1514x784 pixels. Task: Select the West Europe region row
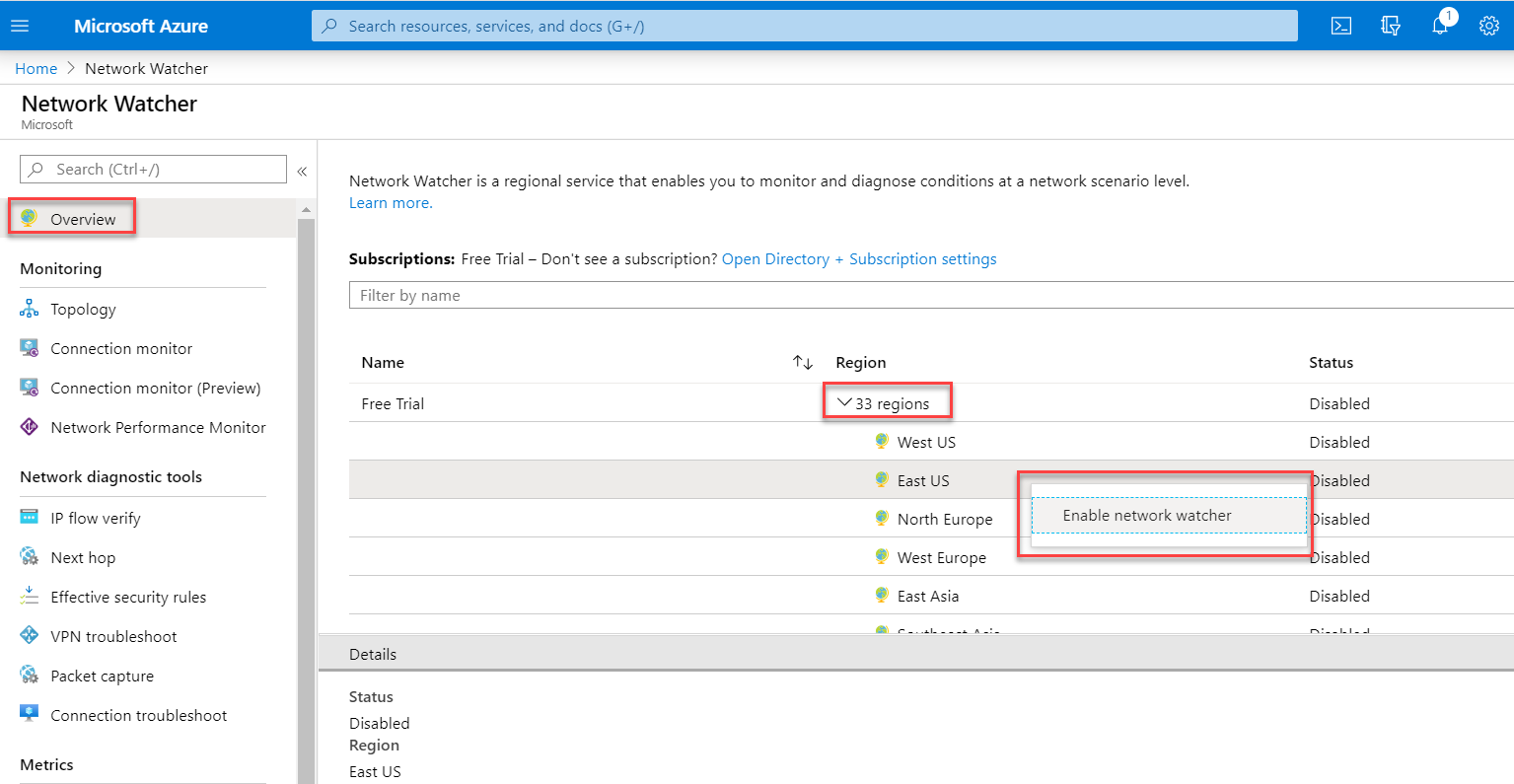[x=931, y=557]
